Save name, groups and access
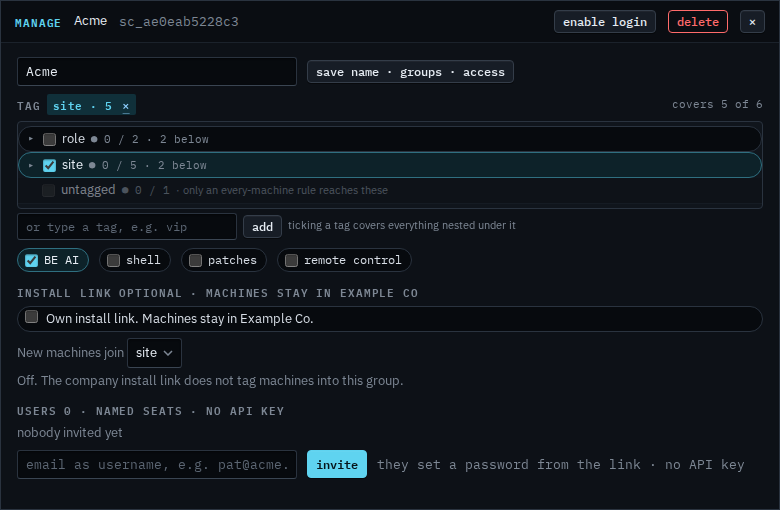780x510 pixels. 410,72
